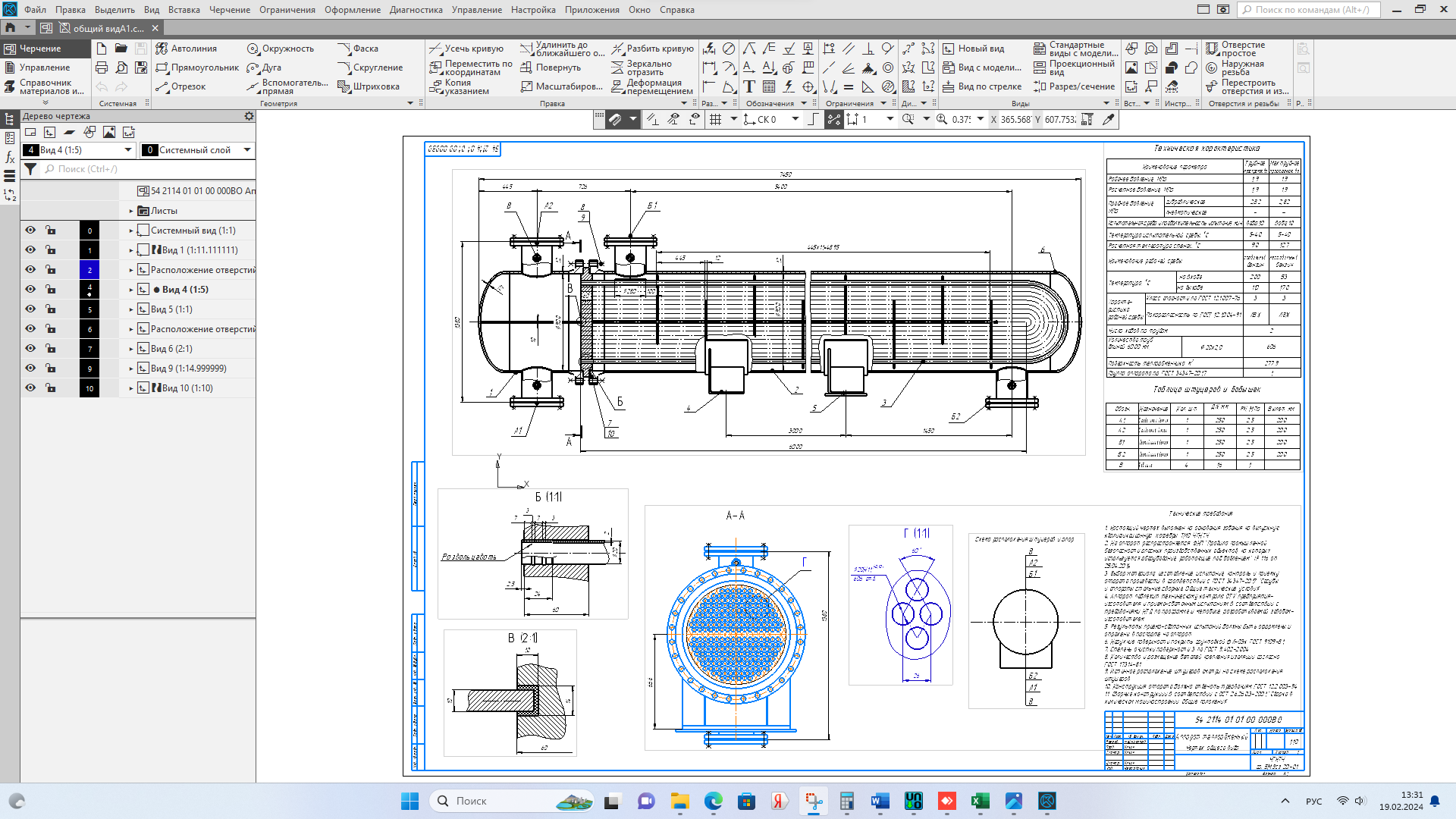
Task: Click Вид с модели button
Action: [x=982, y=67]
